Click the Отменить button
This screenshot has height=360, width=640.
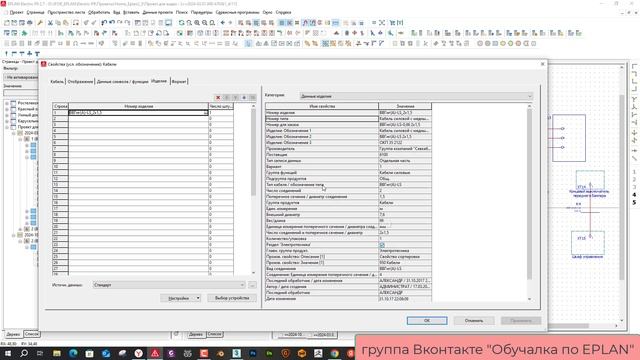tap(474, 321)
